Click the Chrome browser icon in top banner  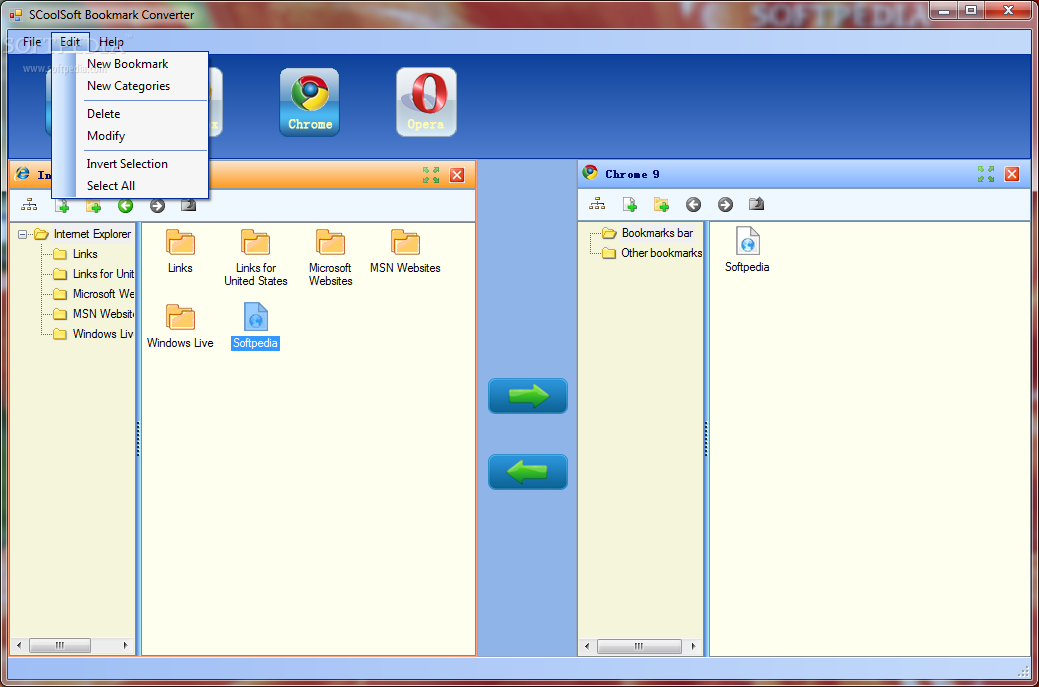tap(309, 102)
